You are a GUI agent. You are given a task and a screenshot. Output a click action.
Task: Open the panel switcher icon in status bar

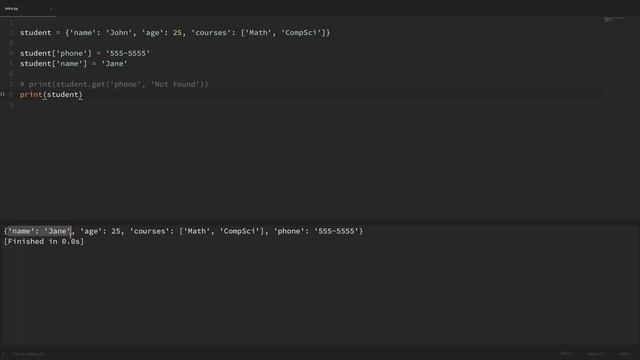click(x=3, y=354)
